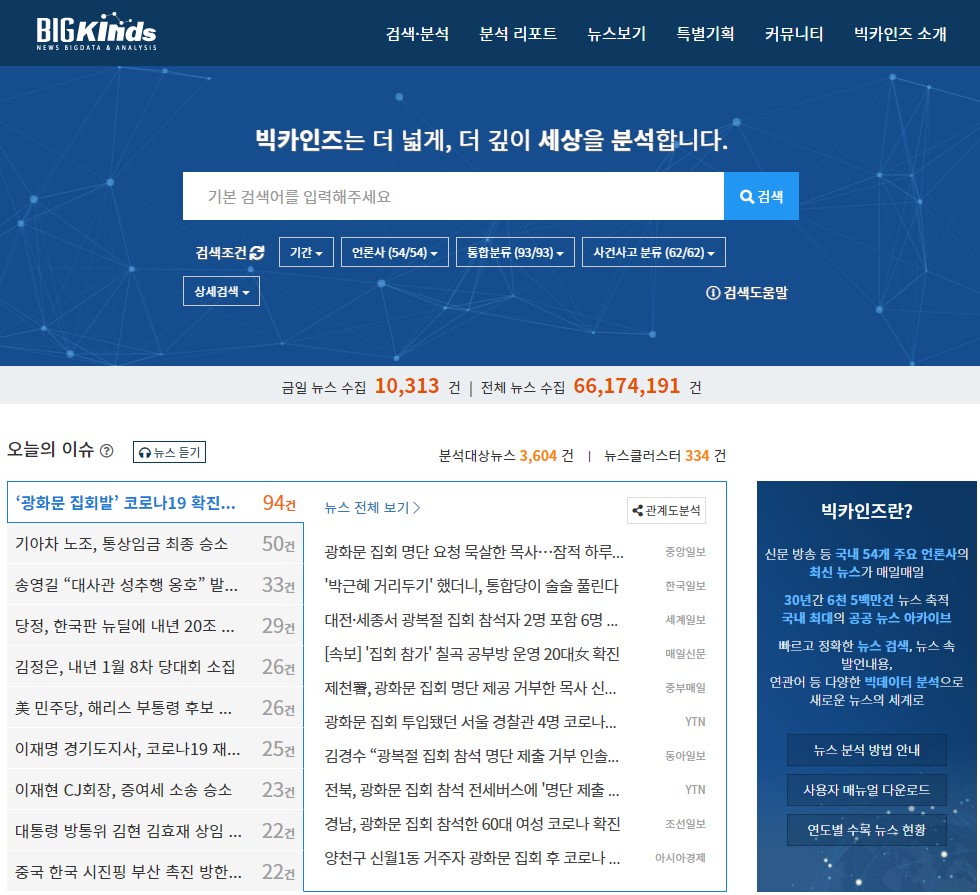Image resolution: width=980 pixels, height=895 pixels.
Task: Select the '광화문 집회발' 코로나19 확진 issue
Action: [155, 502]
